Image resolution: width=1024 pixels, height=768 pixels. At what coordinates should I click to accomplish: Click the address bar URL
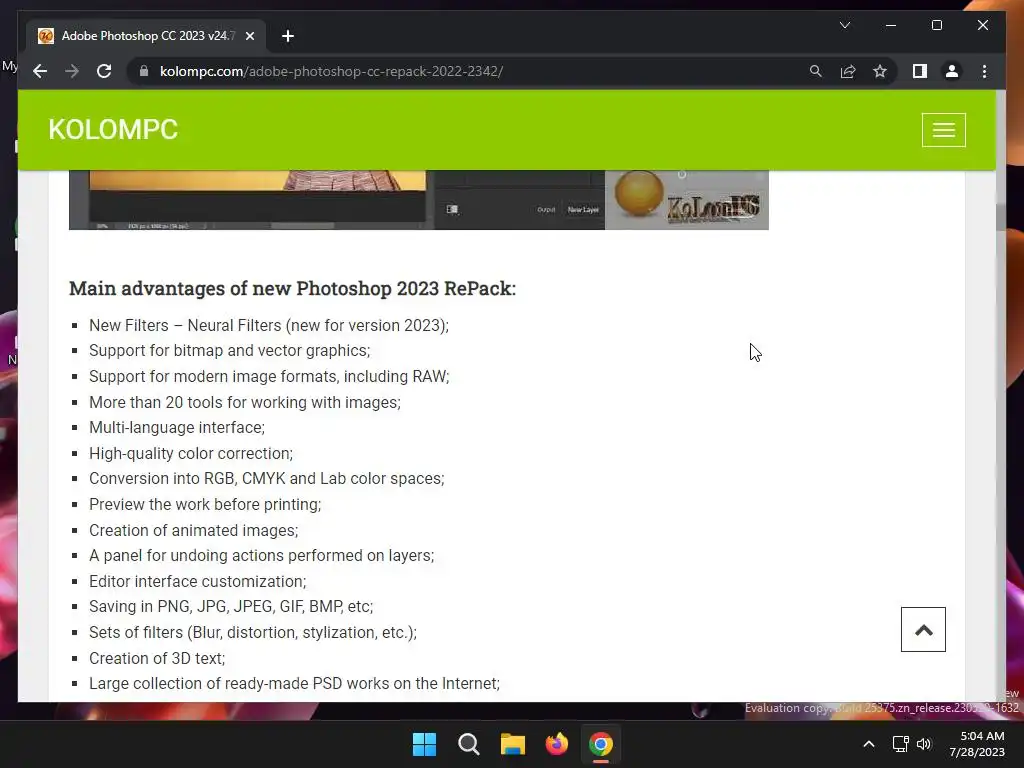click(331, 71)
